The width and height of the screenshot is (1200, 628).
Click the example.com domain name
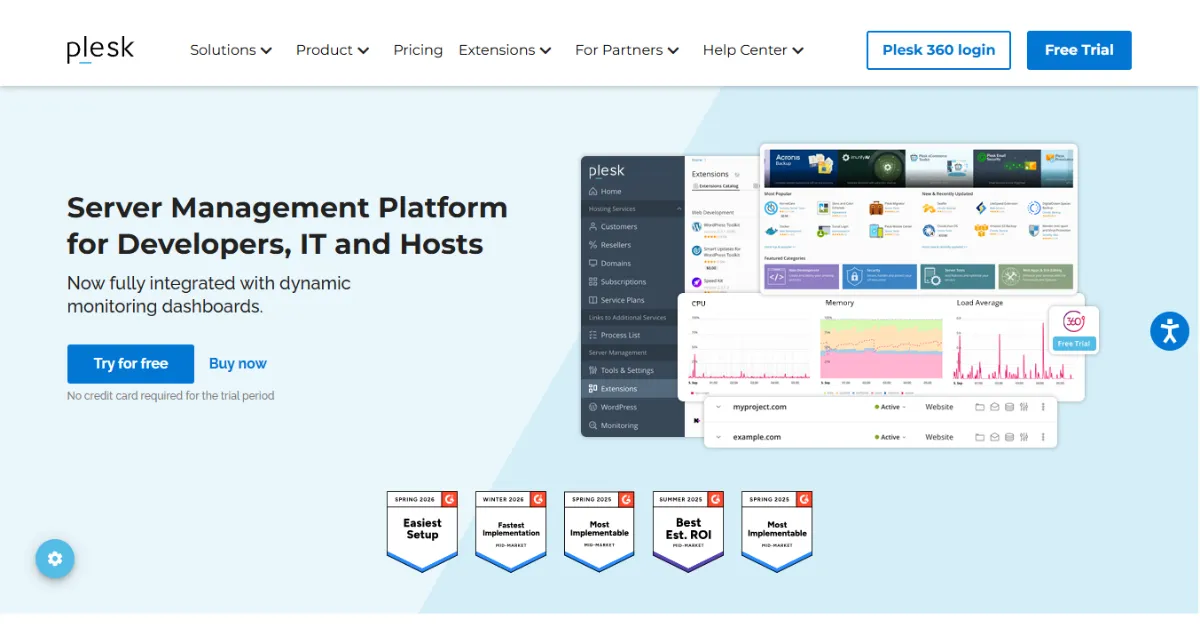[x=756, y=437]
